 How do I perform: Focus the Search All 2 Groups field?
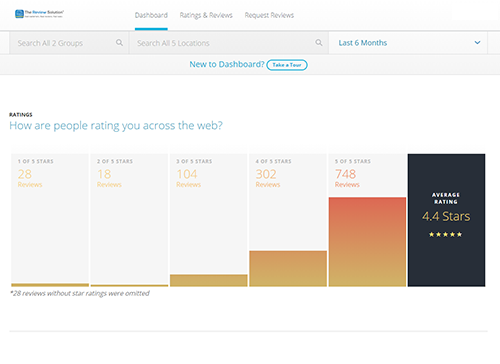pos(69,43)
